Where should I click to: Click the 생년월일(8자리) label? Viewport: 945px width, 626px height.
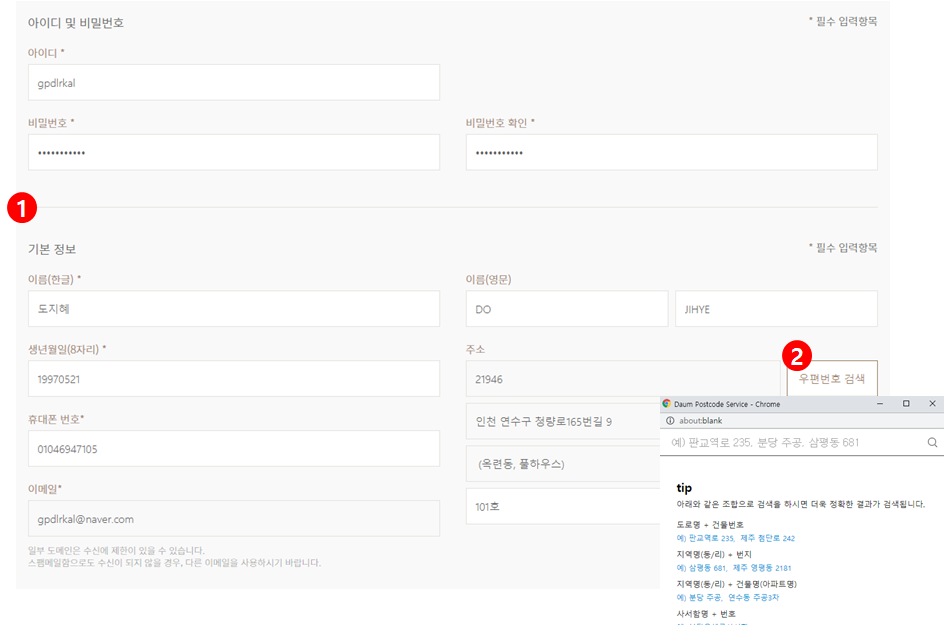[67, 349]
